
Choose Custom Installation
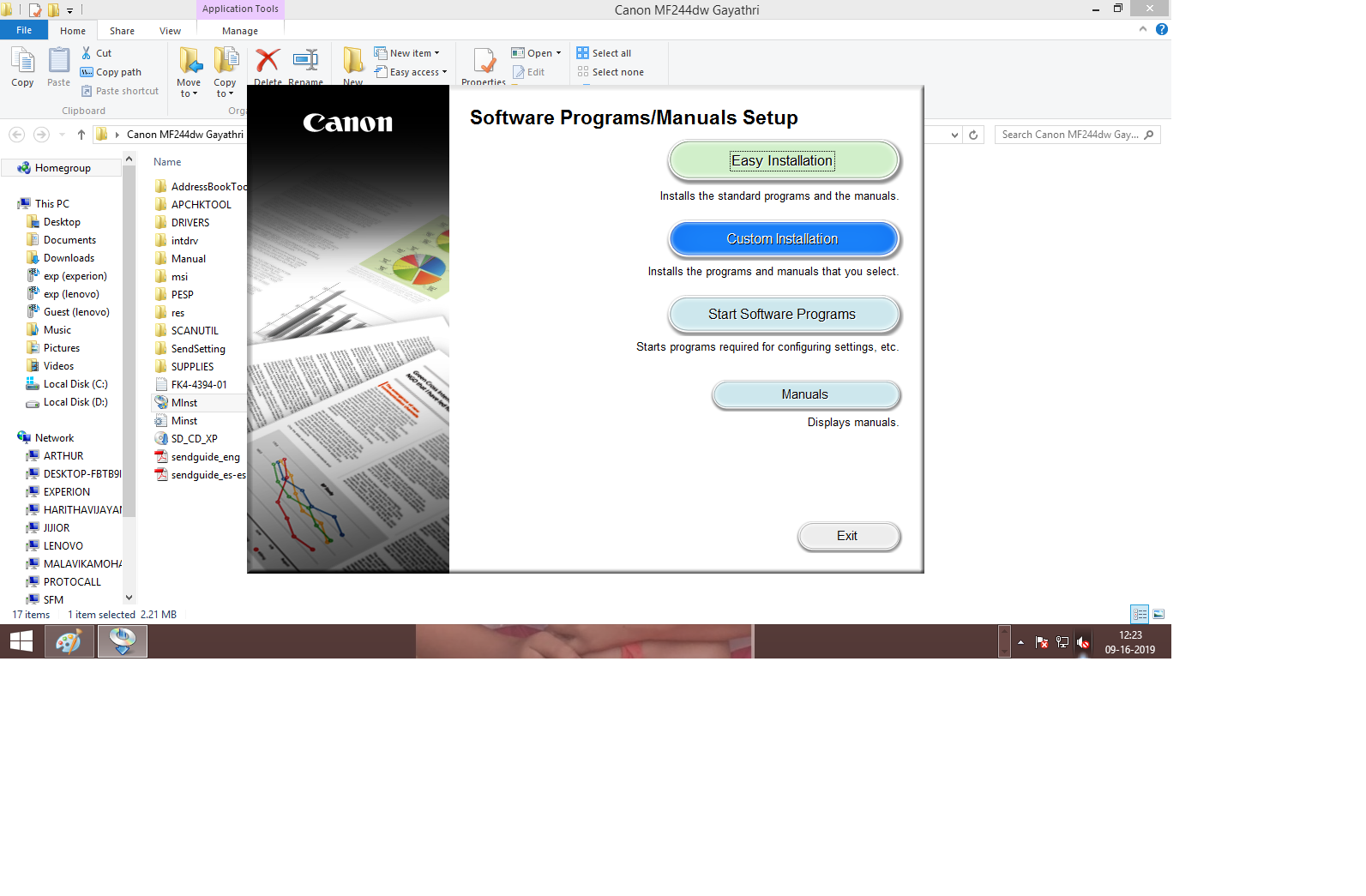783,238
